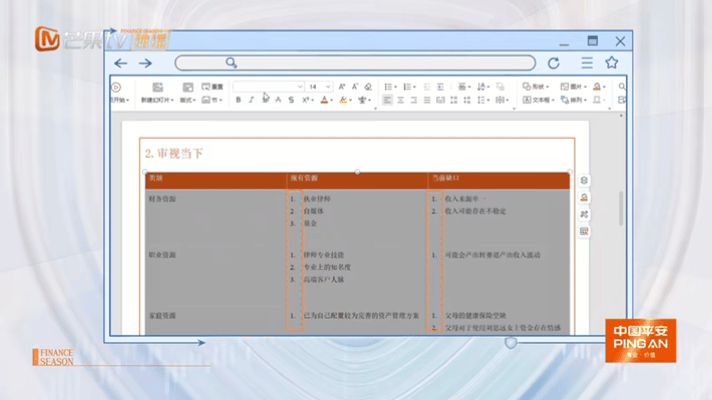The height and width of the screenshot is (400, 712).
Task: Toggle Bold formatting
Action: pos(238,100)
